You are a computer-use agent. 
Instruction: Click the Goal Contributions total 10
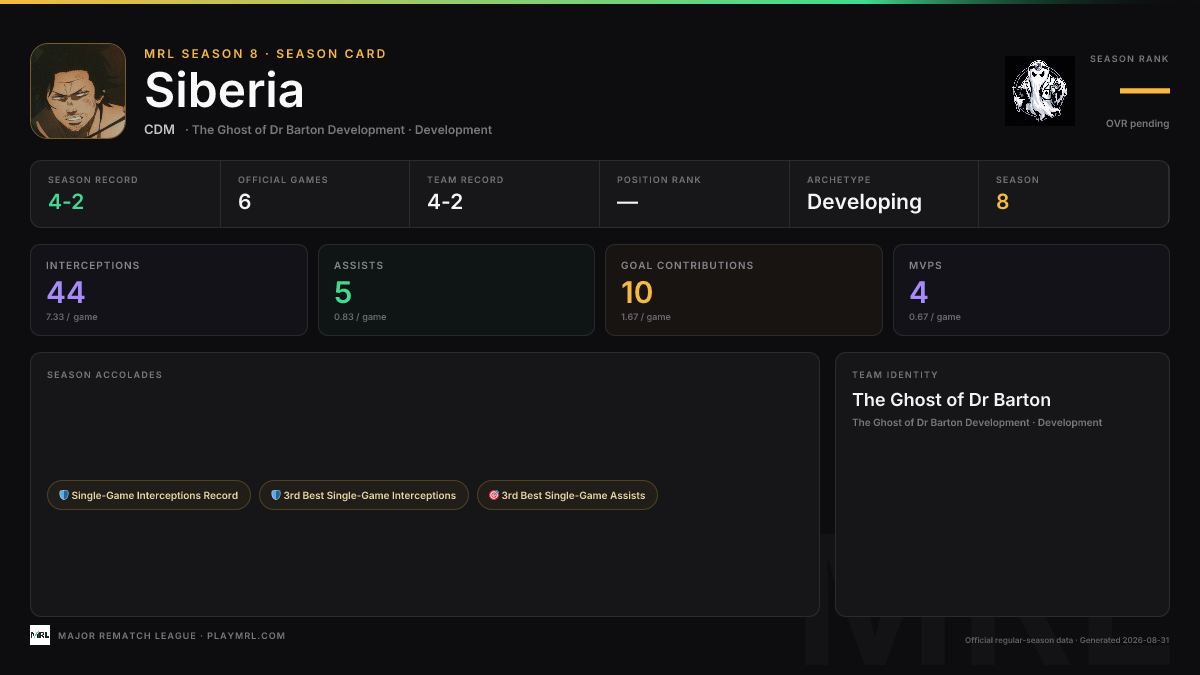[x=637, y=293]
